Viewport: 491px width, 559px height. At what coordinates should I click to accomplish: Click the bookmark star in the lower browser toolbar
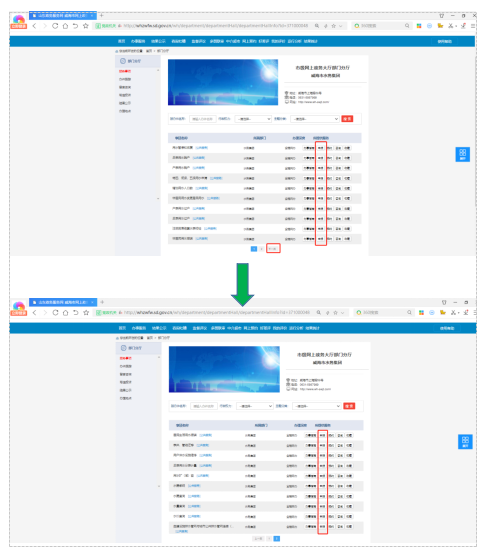click(86, 313)
